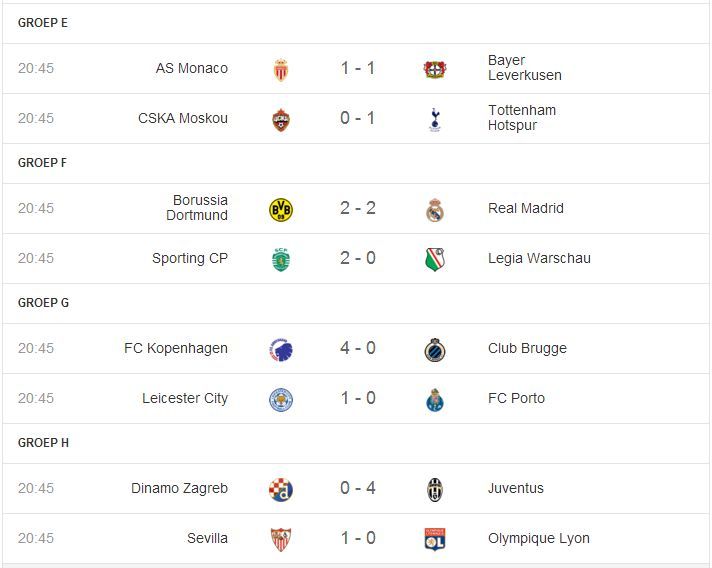Select the Real Madrid crest icon
This screenshot has width=712, height=568.
click(435, 210)
